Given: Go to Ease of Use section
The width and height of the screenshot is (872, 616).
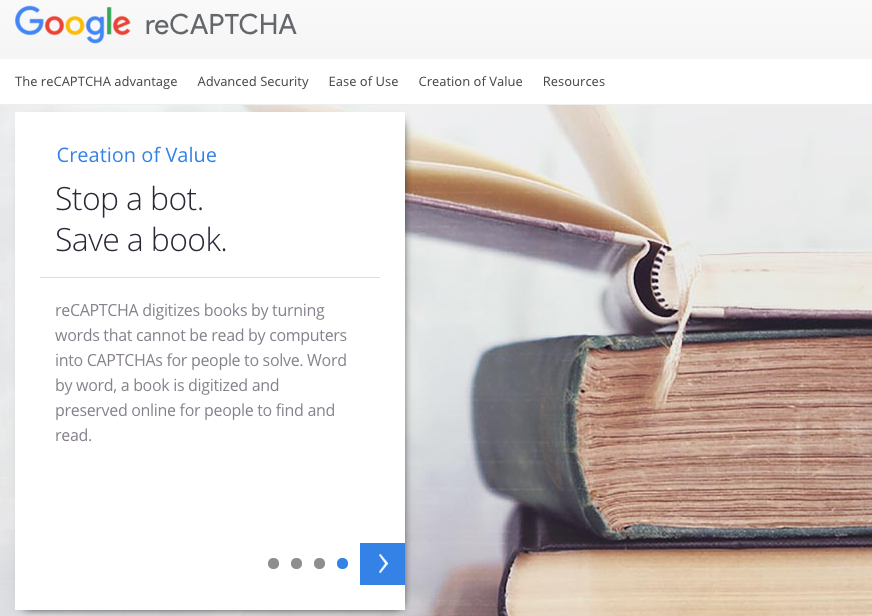Looking at the screenshot, I should tap(363, 81).
